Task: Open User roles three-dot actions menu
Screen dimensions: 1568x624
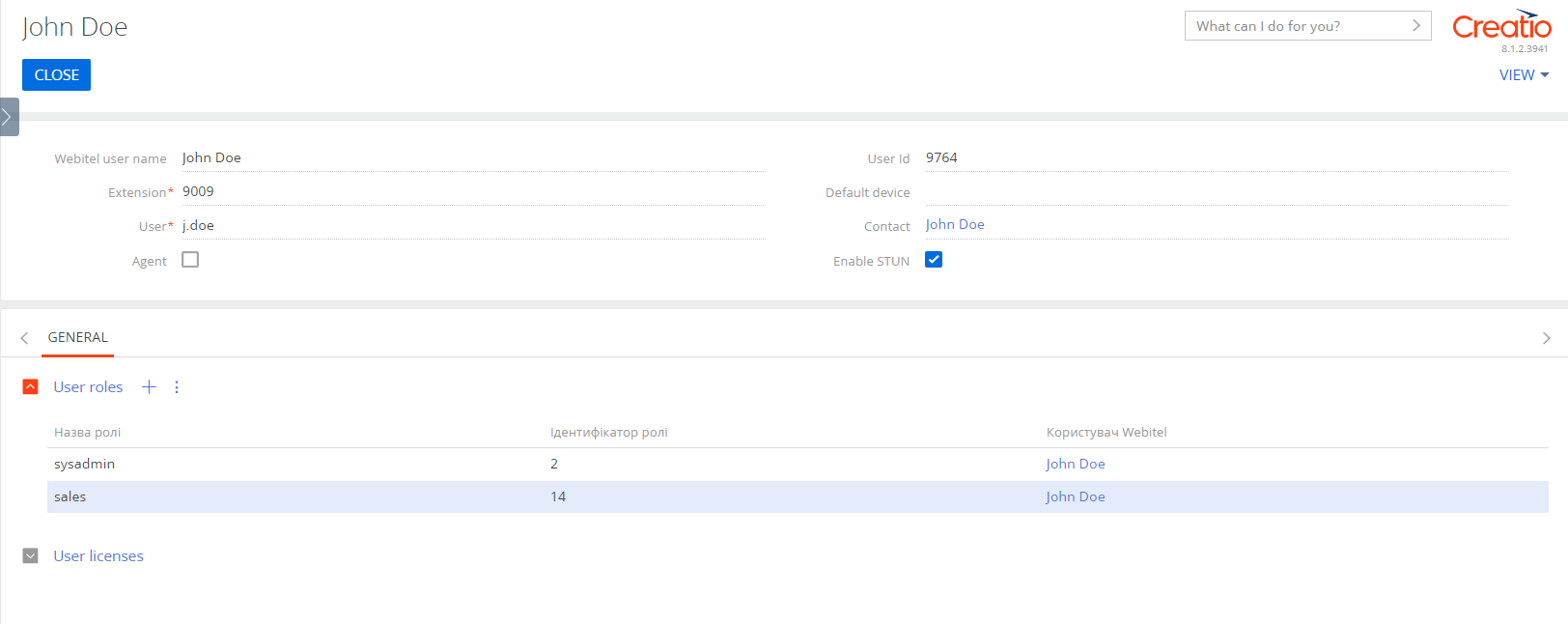Action: coord(177,387)
